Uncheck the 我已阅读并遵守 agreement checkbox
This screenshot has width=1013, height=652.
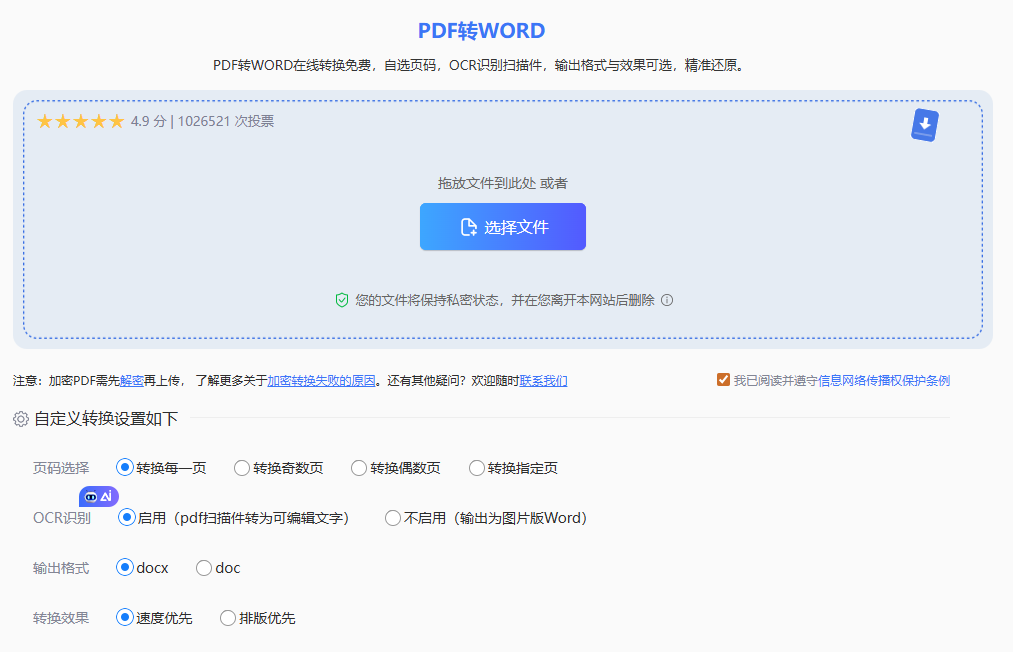tap(723, 379)
